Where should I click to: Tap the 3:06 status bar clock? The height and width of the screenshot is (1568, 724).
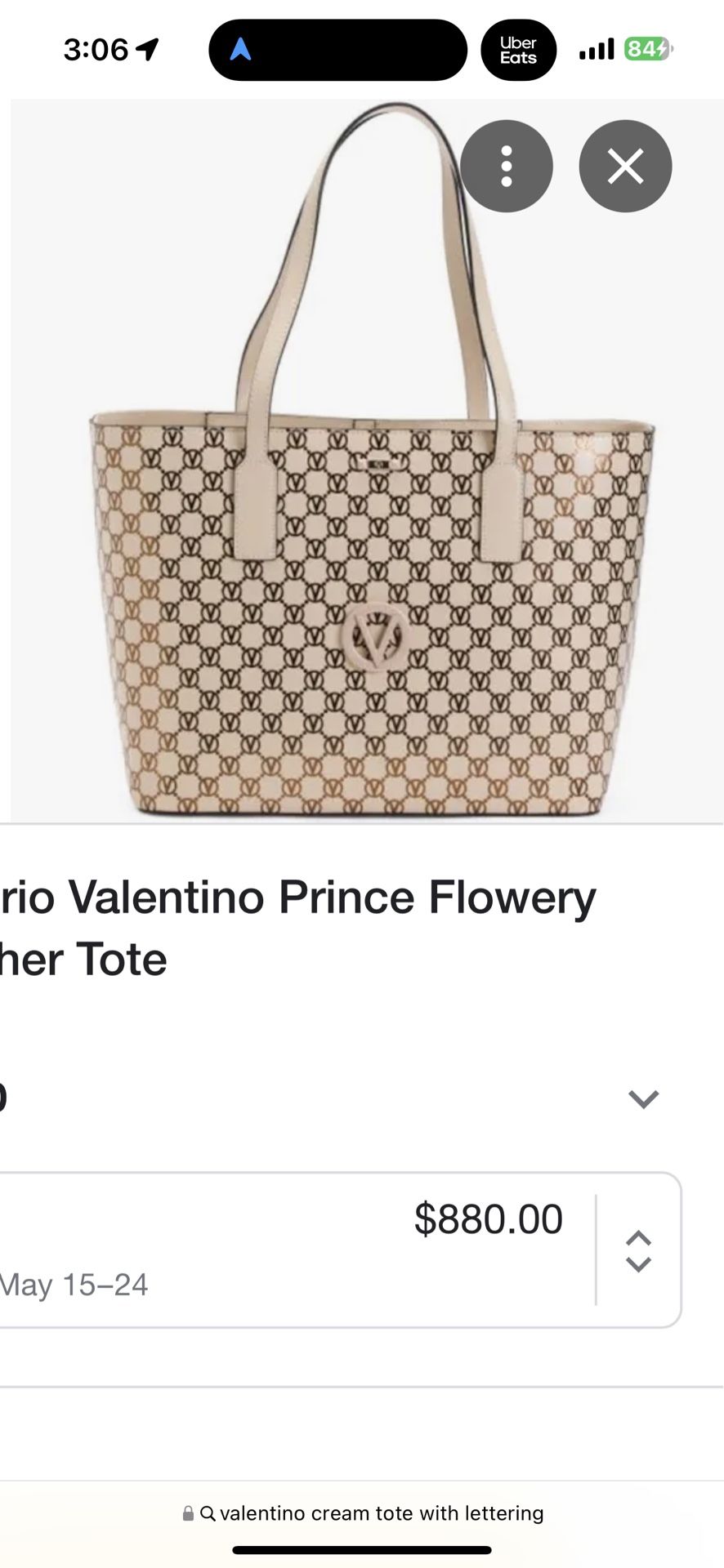pos(96,50)
